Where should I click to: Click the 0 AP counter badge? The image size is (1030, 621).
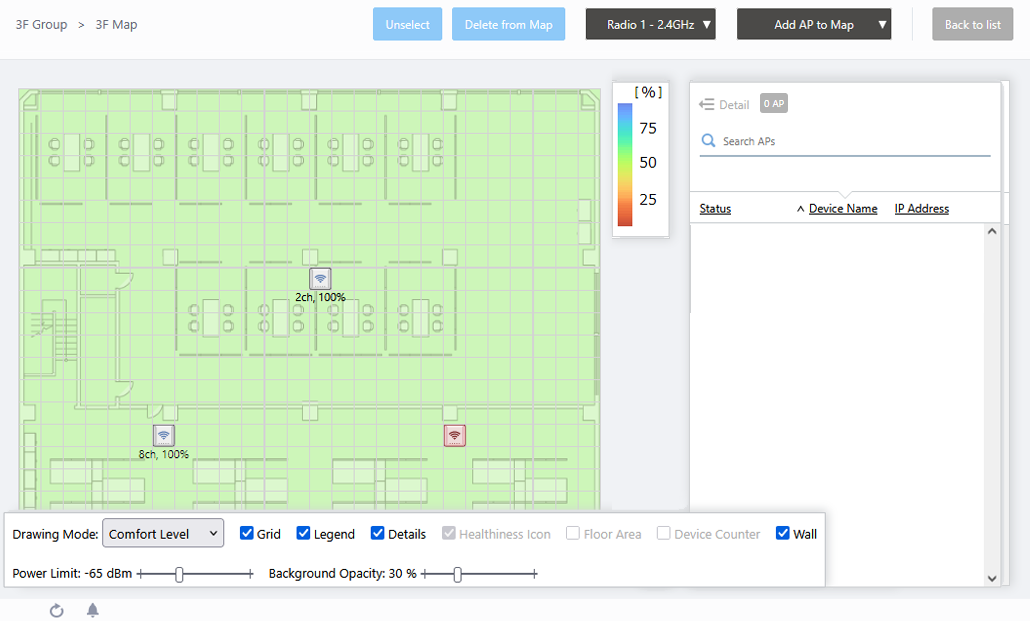coord(773,103)
